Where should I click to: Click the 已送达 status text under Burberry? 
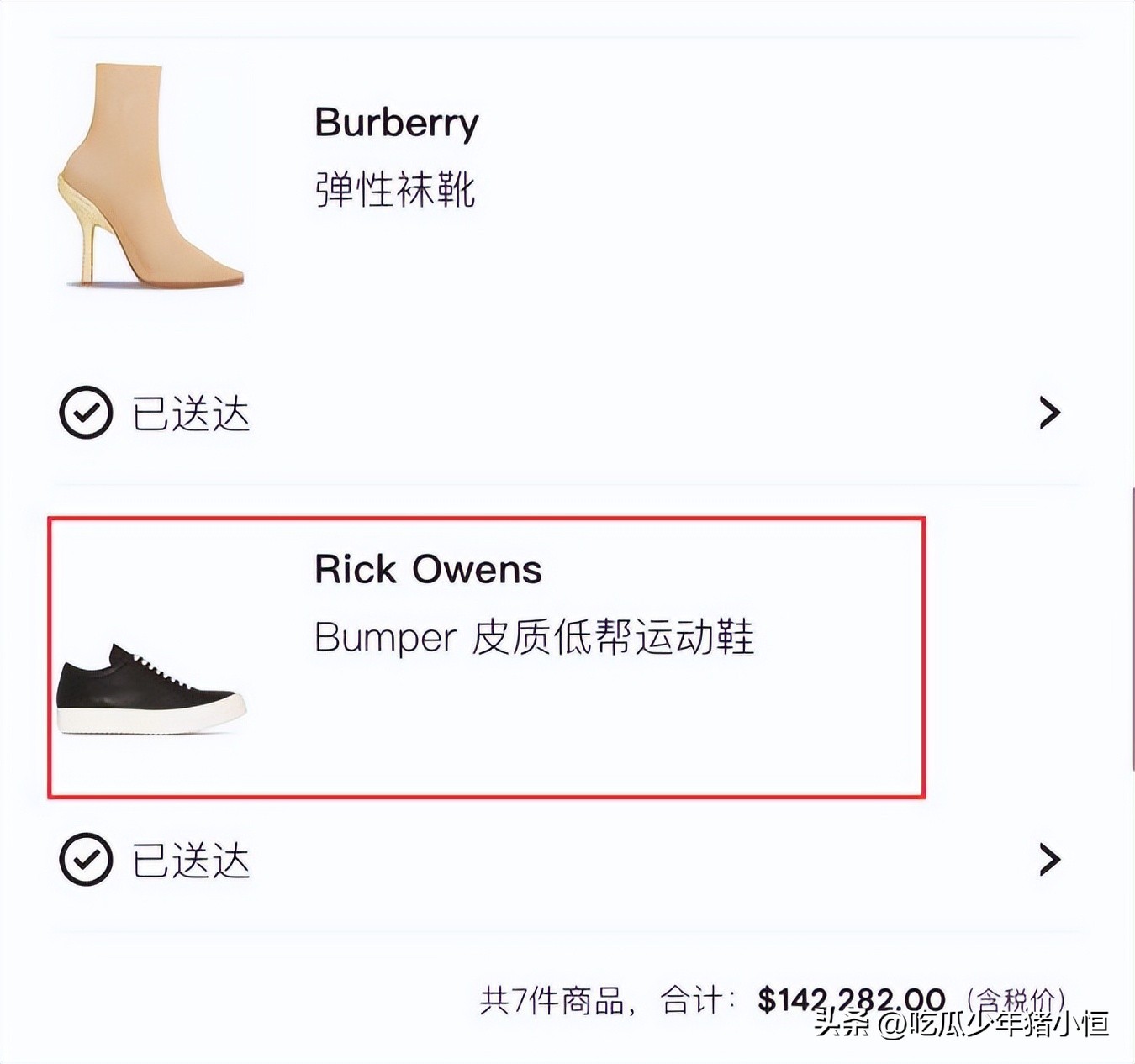click(x=193, y=413)
